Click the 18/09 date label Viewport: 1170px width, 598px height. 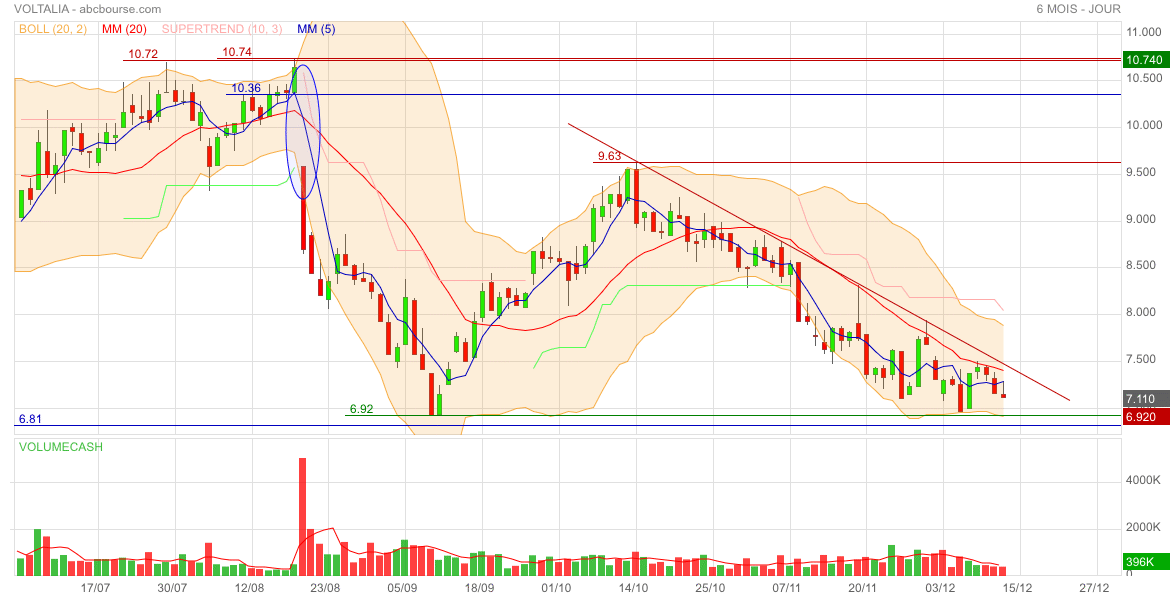(x=479, y=588)
